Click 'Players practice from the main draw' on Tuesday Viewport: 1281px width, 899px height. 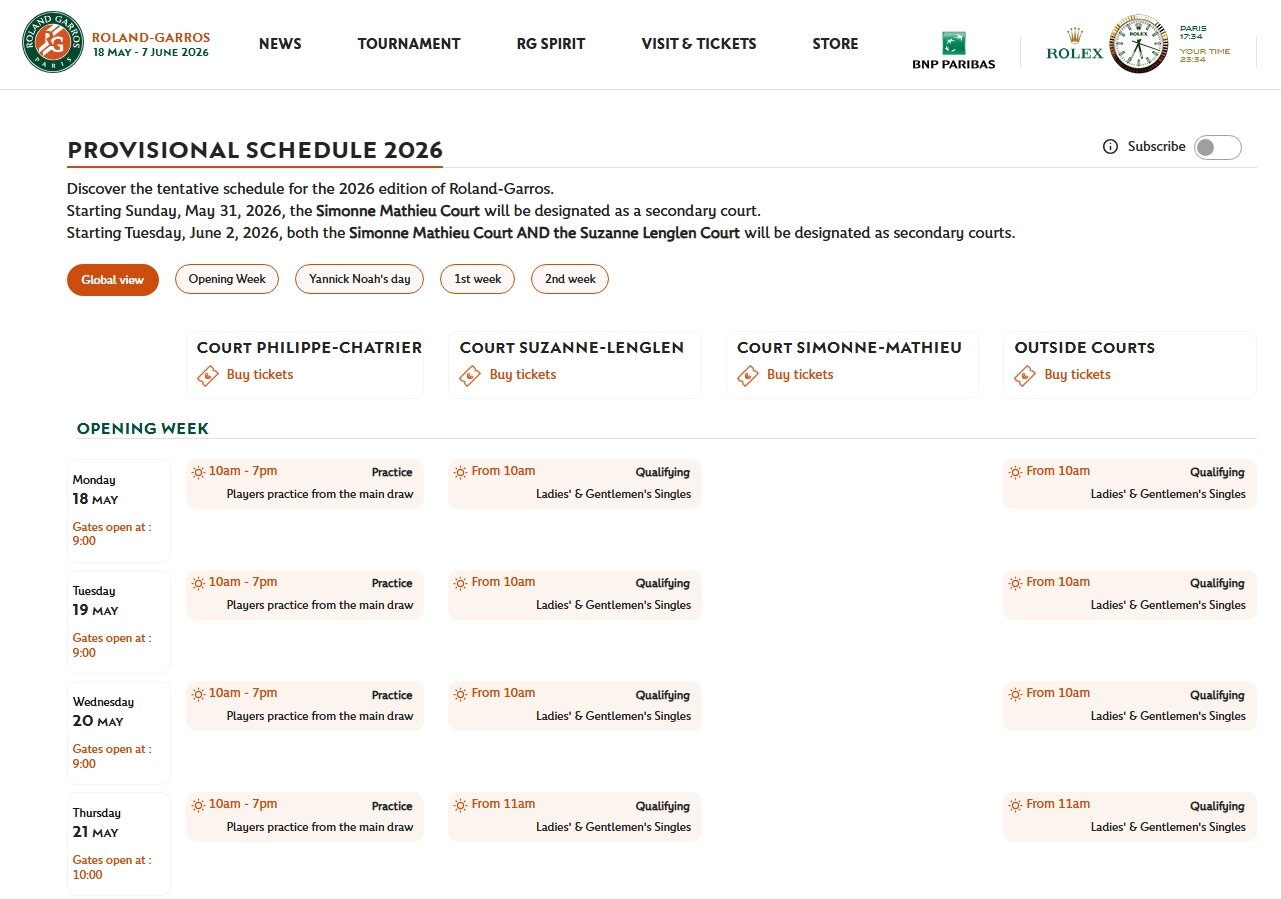pyautogui.click(x=320, y=605)
